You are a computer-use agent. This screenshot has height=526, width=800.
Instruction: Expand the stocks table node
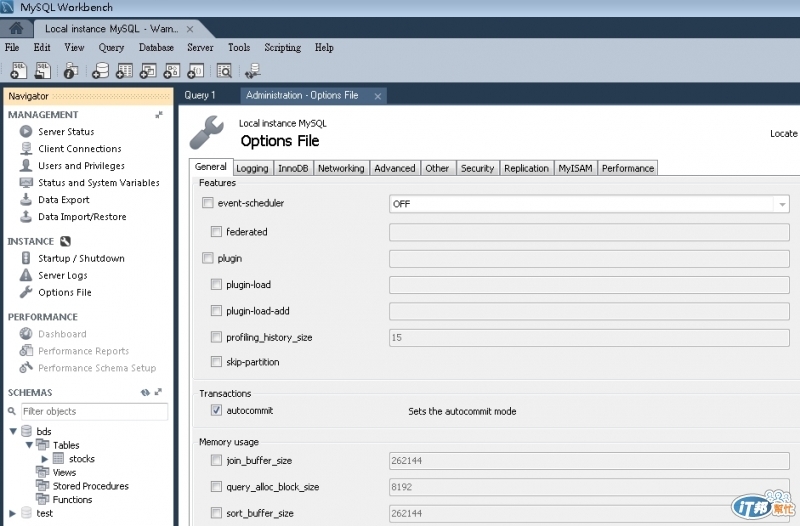(45, 459)
